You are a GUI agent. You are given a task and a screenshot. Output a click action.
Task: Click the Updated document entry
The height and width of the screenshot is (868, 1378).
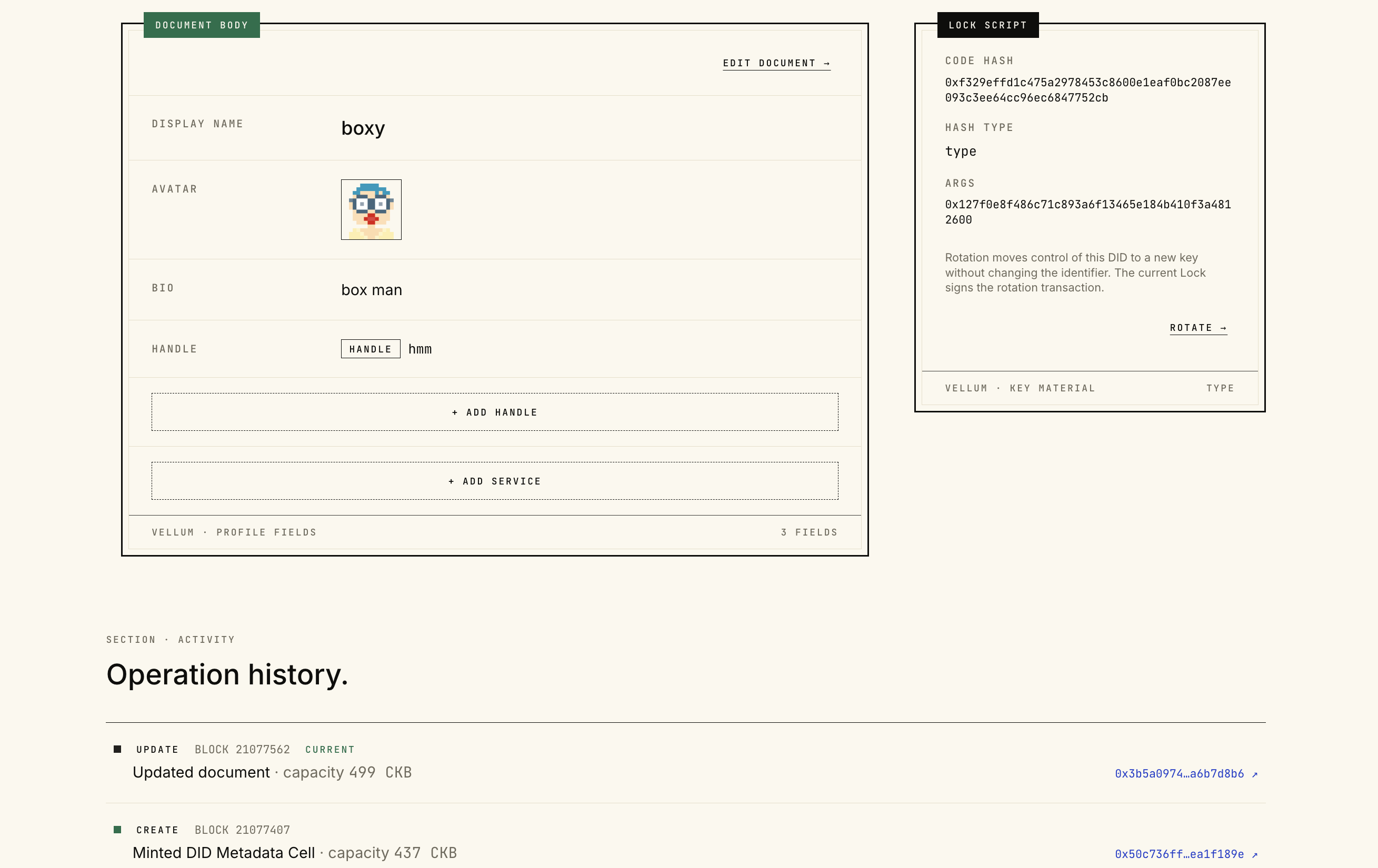[201, 772]
